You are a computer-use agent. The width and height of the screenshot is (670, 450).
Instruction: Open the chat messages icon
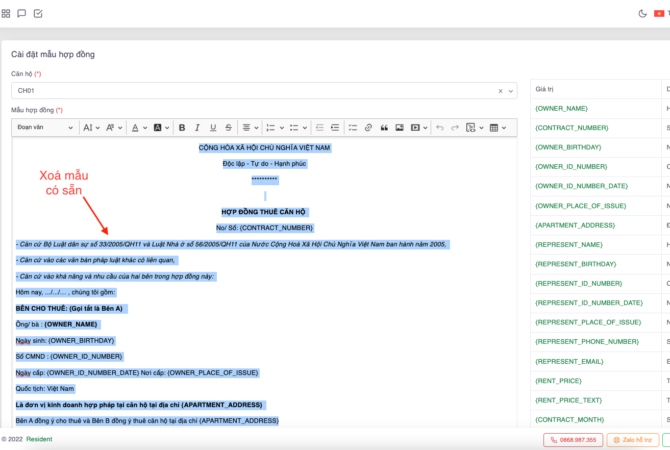[x=22, y=14]
